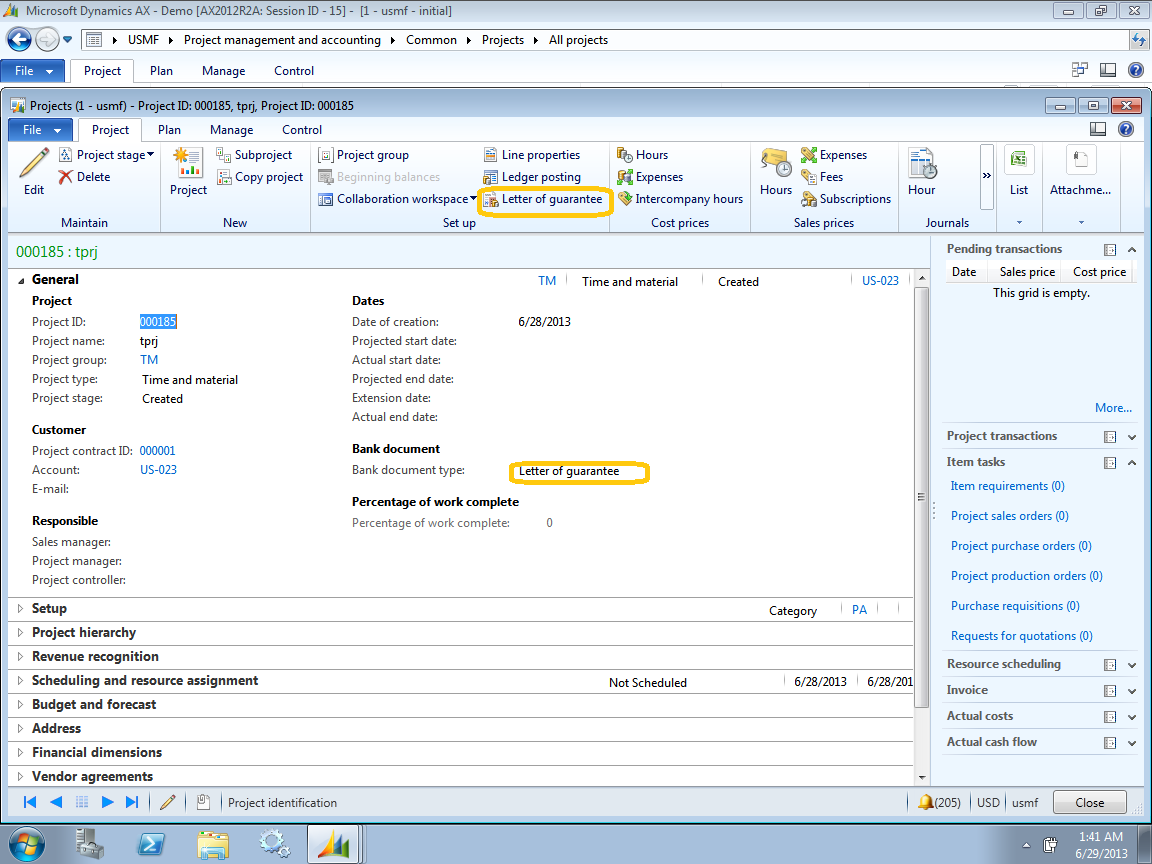Click More link in Pending transactions
The width and height of the screenshot is (1152, 864).
tap(1113, 408)
